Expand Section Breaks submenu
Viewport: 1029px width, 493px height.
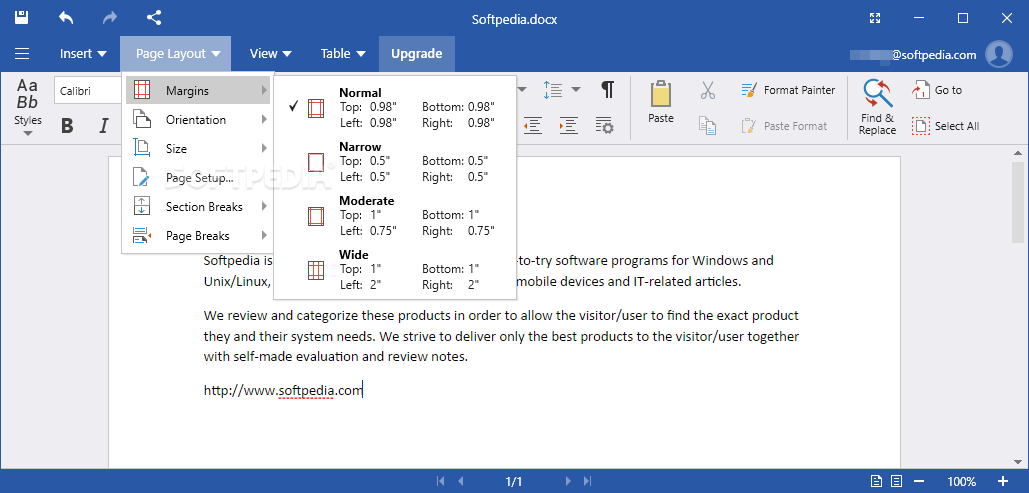point(198,206)
